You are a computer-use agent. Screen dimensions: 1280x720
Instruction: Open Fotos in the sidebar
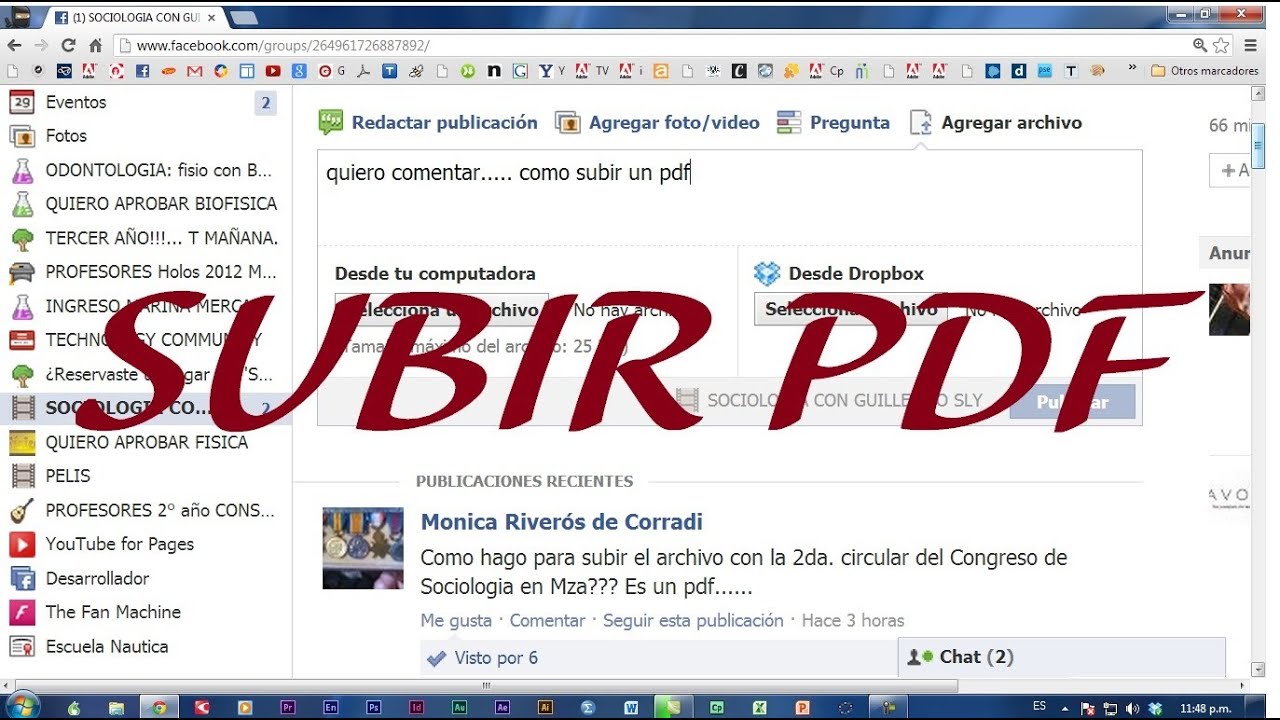coord(66,136)
